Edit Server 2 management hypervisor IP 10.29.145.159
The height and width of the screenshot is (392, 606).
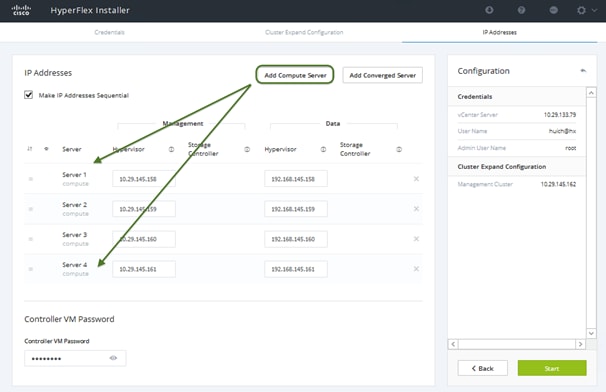pyautogui.click(x=144, y=209)
